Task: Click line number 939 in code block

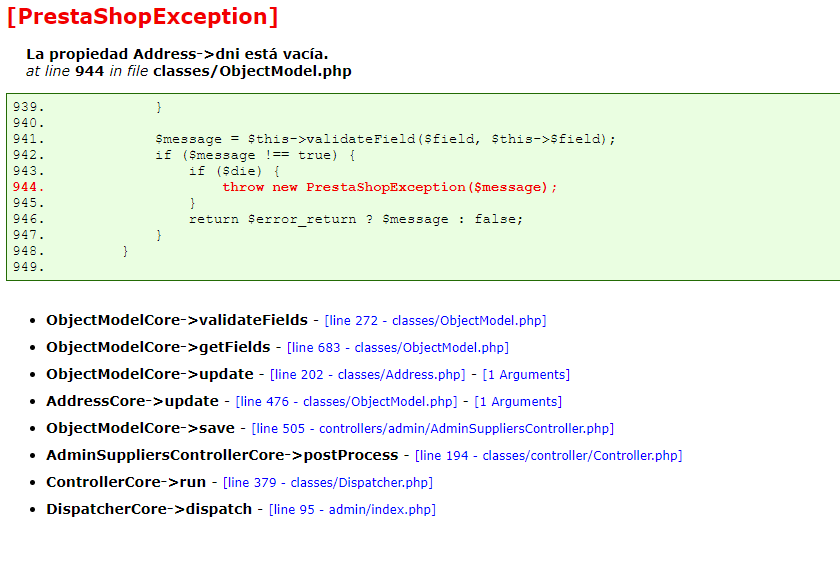Action: click(x=28, y=107)
